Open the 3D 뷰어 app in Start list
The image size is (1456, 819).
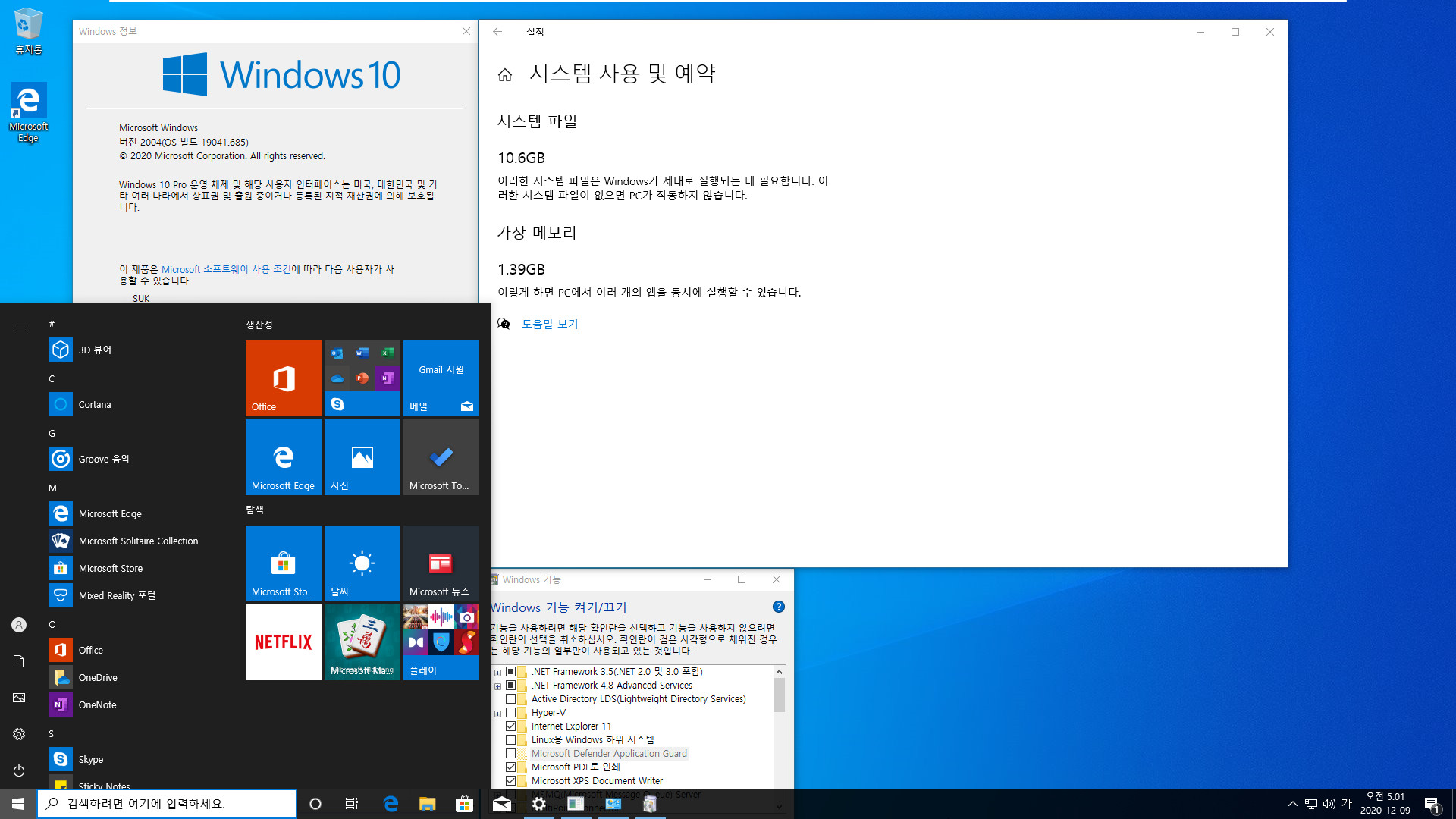(x=136, y=350)
